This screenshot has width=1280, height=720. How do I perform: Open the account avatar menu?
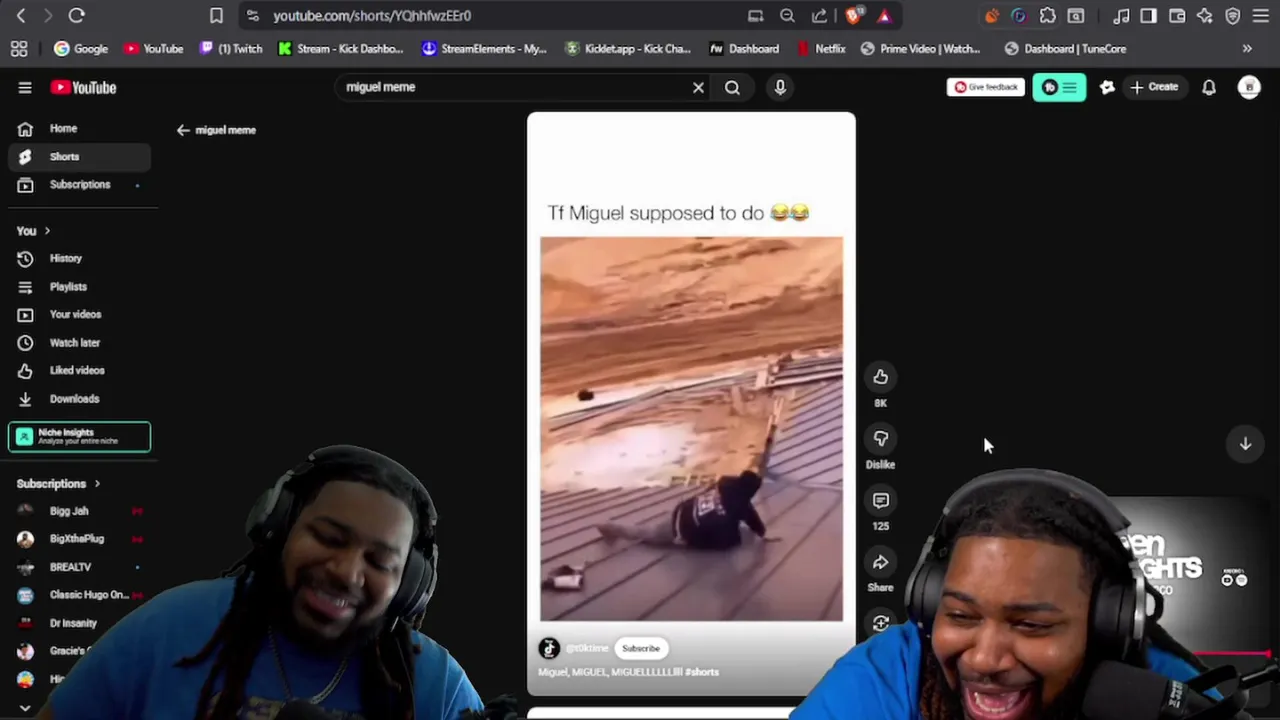[x=1249, y=87]
